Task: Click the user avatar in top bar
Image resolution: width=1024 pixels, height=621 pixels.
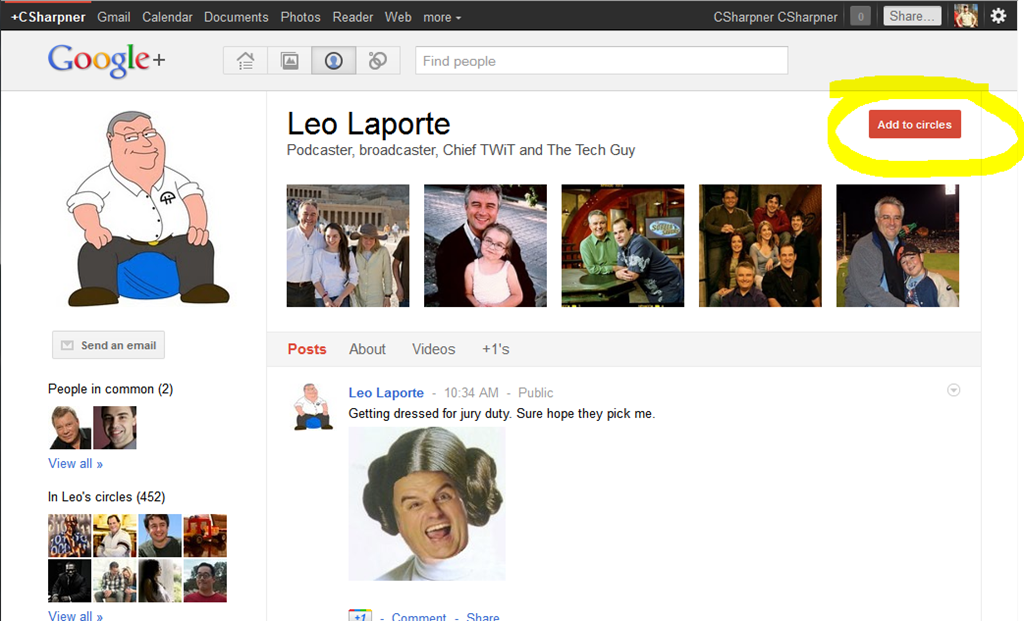Action: point(965,16)
